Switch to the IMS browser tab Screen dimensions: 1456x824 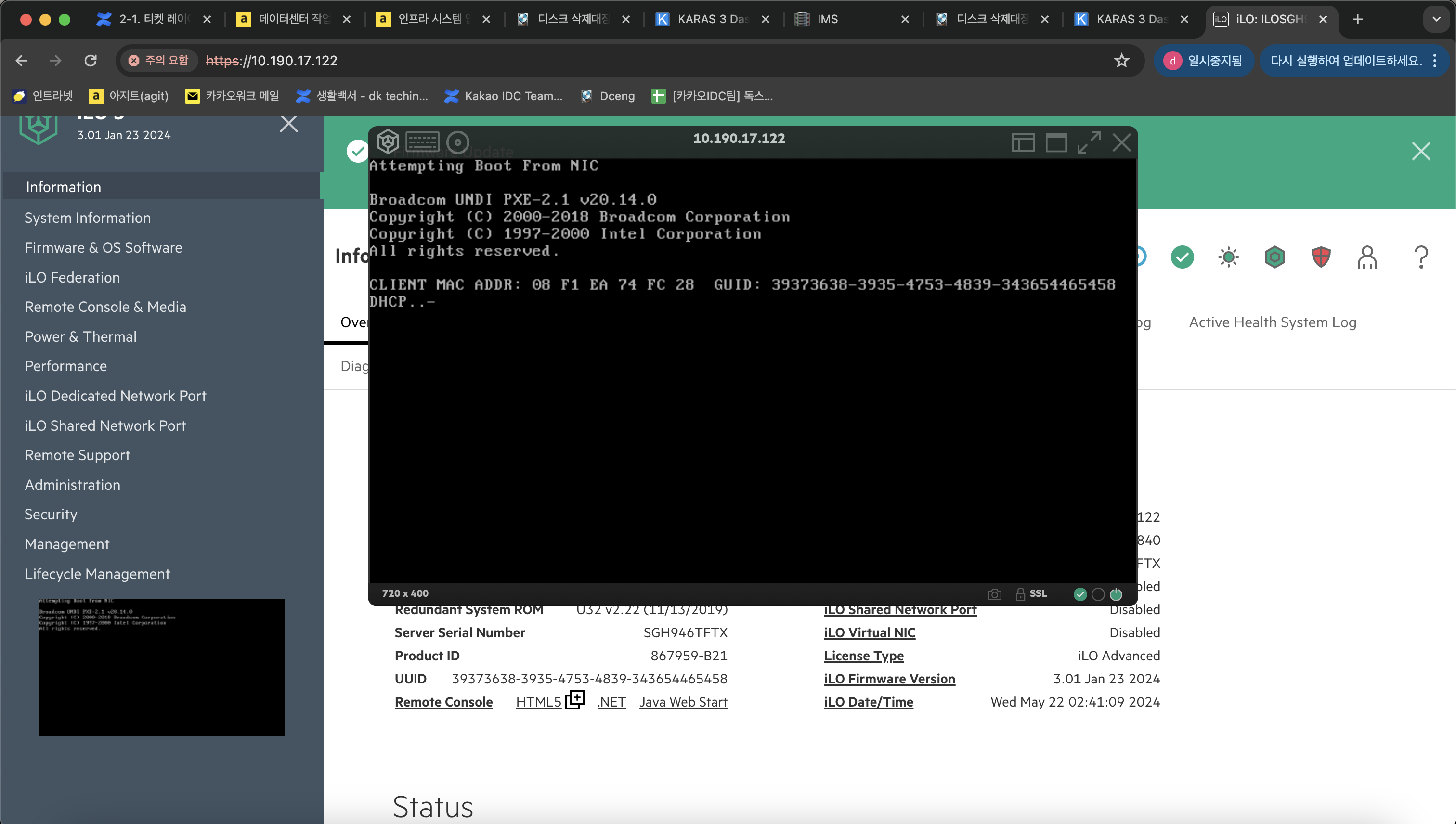[x=853, y=19]
